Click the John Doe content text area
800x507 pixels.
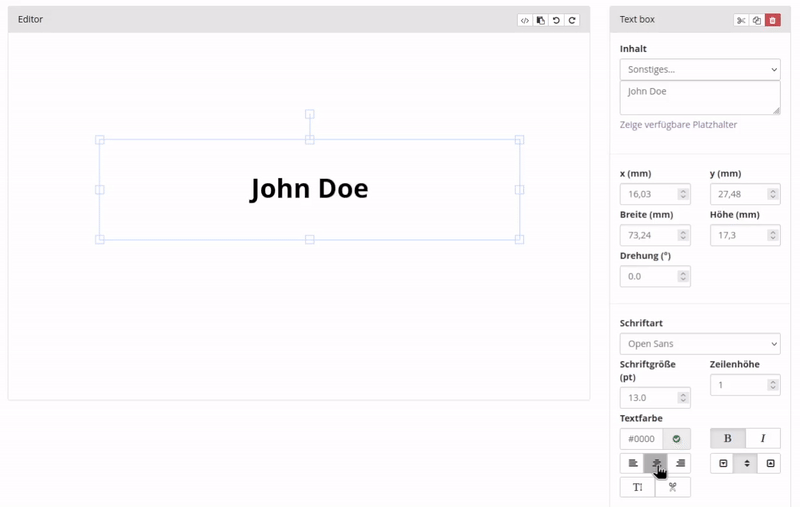click(x=700, y=97)
